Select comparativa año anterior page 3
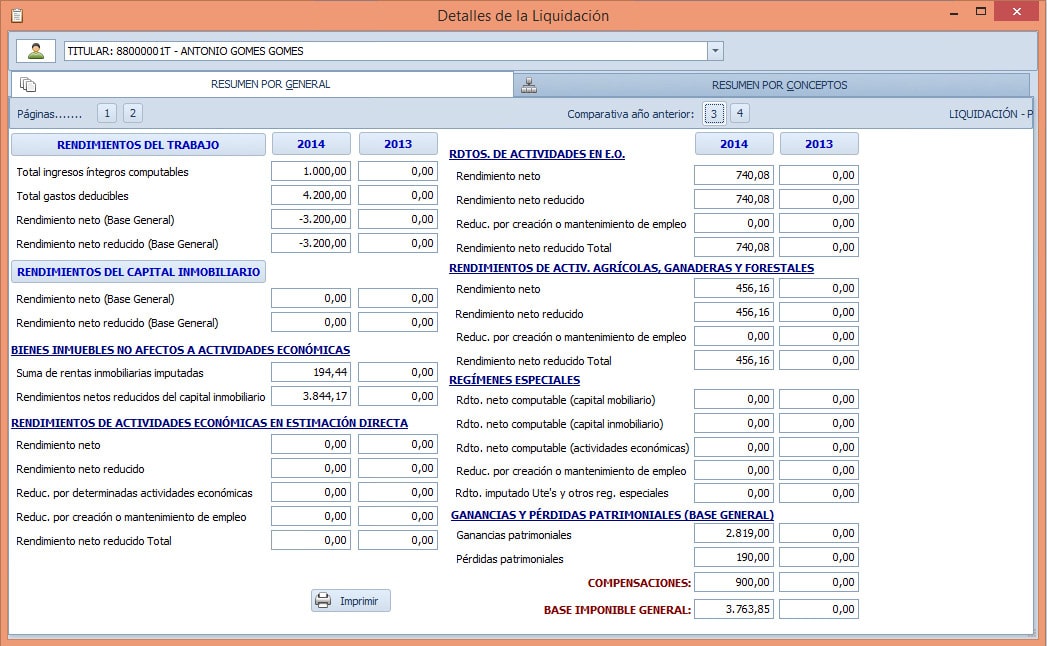Viewport: 1047px width, 646px height. (714, 114)
